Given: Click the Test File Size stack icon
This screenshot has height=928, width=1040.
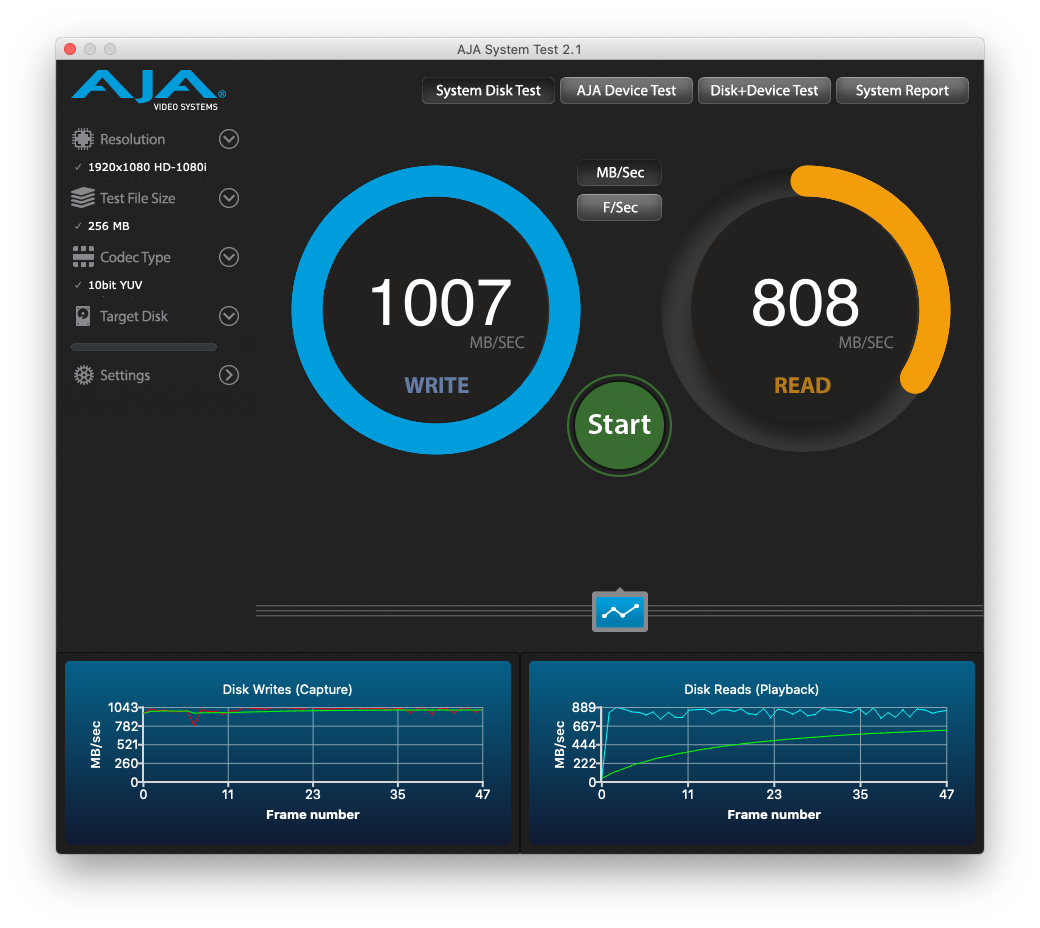Looking at the screenshot, I should click(83, 198).
